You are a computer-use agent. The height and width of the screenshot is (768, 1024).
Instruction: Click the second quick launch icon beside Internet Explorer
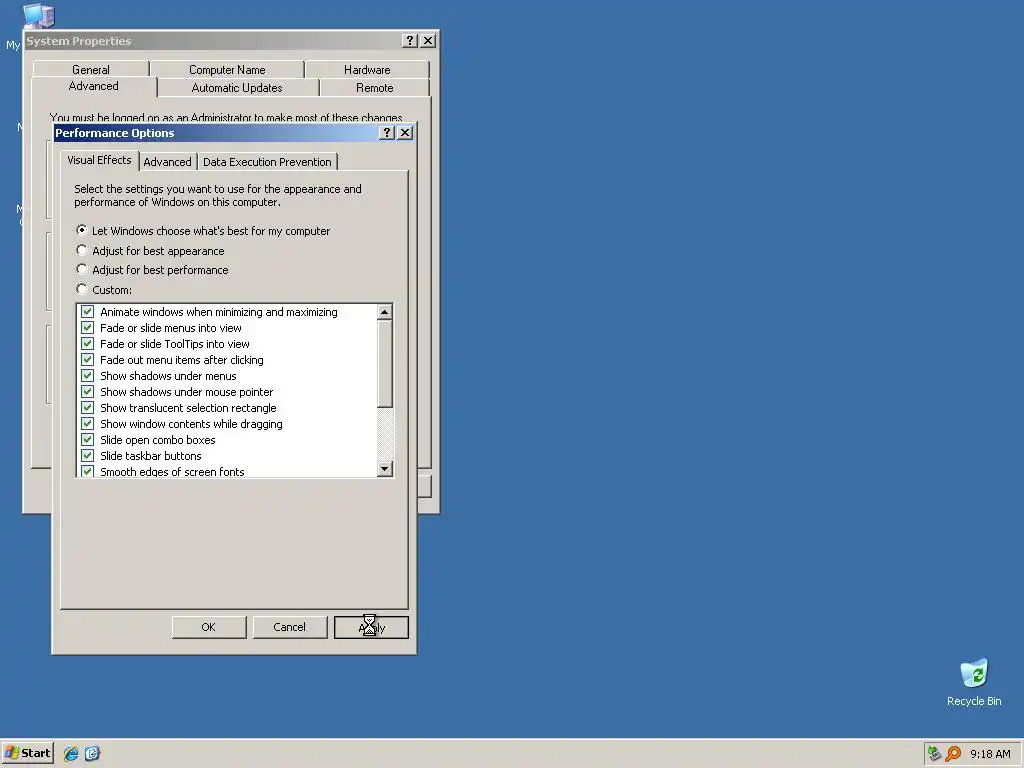pyautogui.click(x=92, y=754)
